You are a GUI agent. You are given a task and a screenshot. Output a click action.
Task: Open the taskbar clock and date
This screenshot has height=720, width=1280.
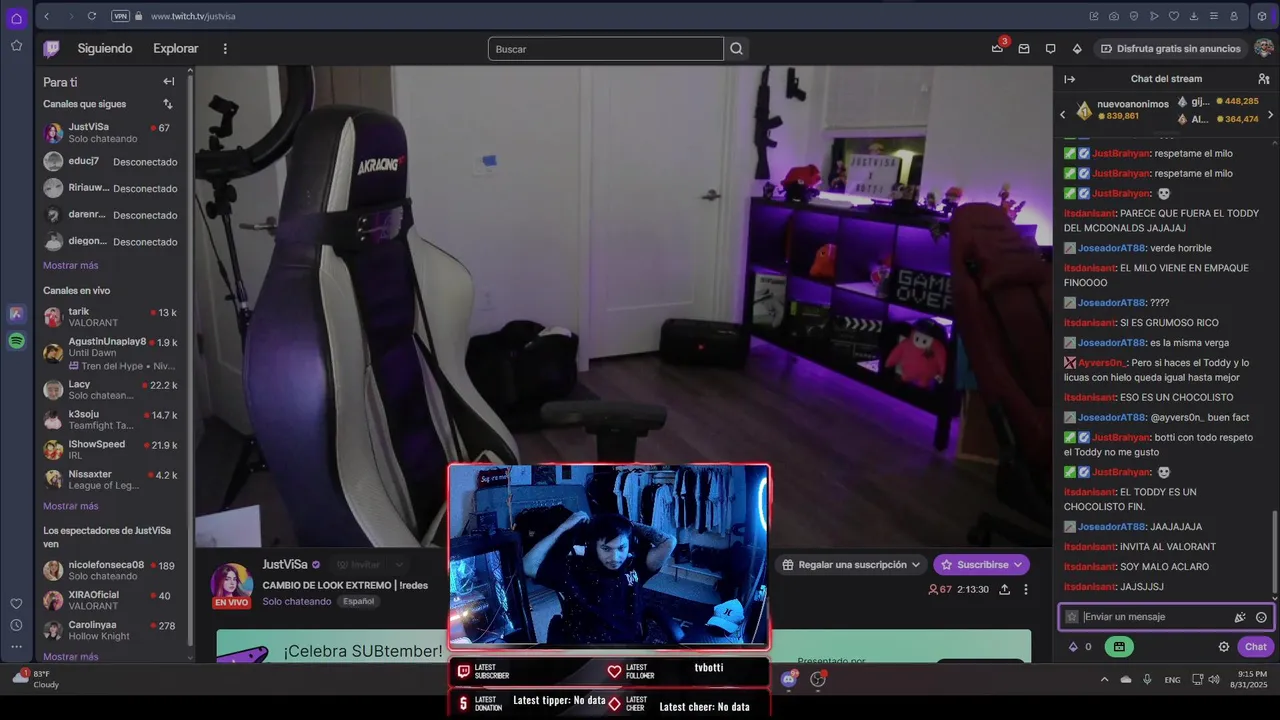point(1248,679)
